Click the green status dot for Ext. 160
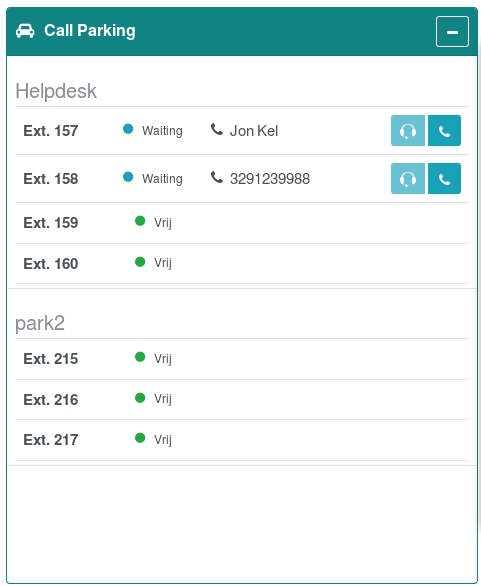 pos(140,262)
